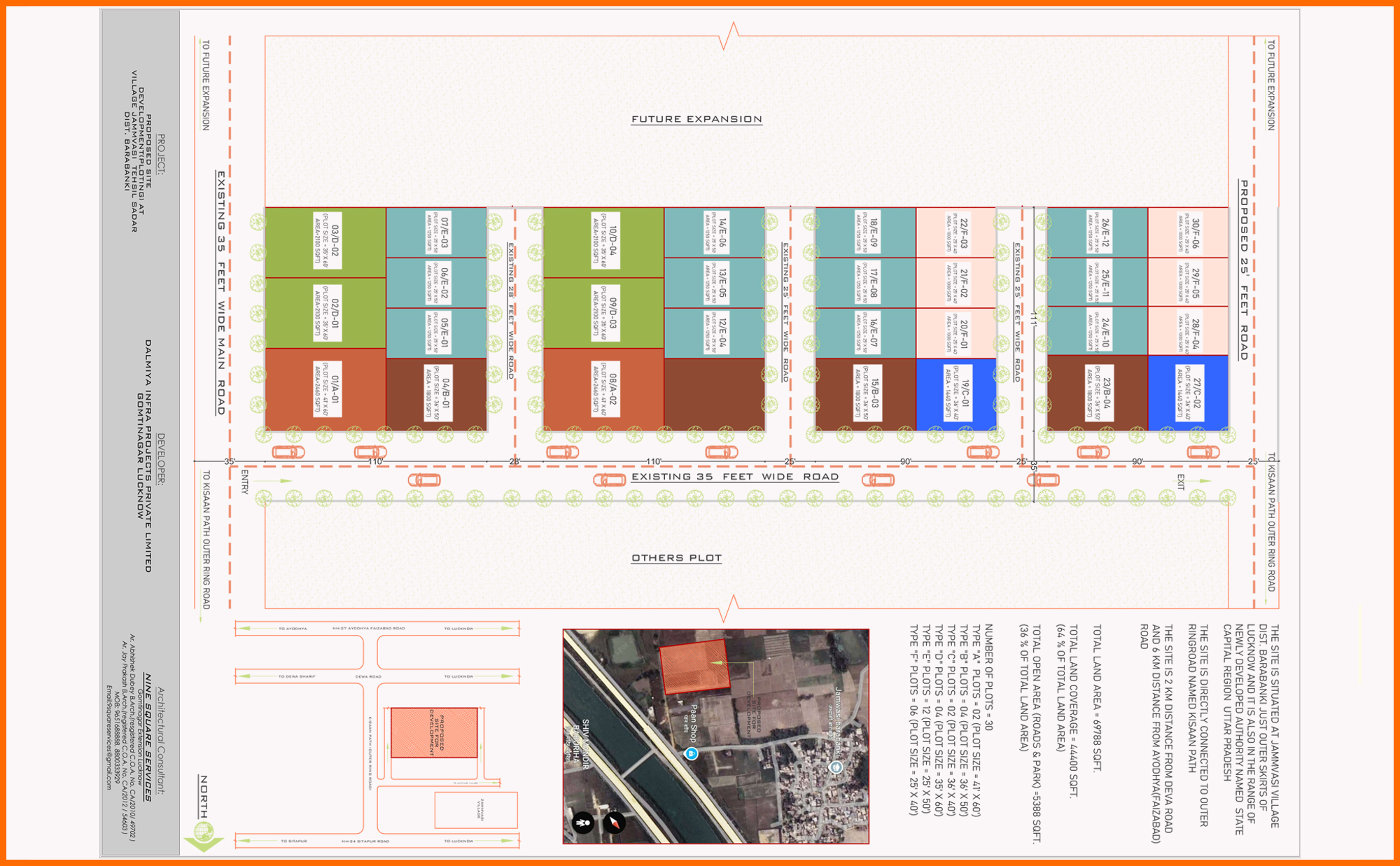This screenshot has width=1400, height=866.
Task: Click the ENTRY arrow on main road
Action: point(280,481)
